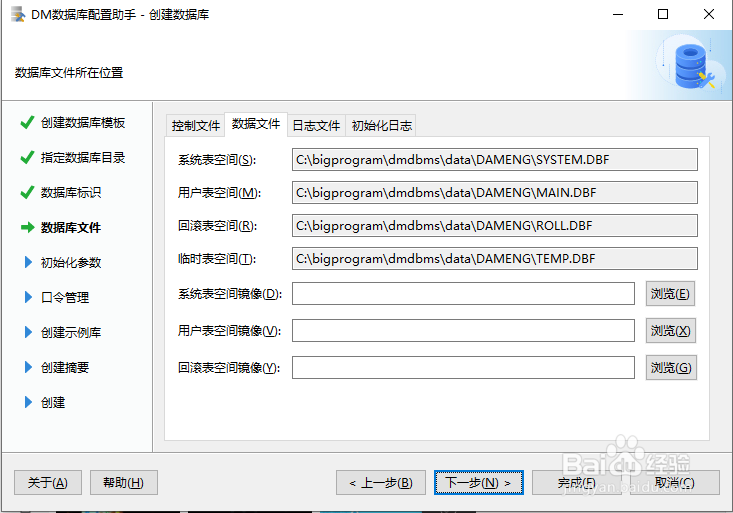Click 浏览(X) for user tablespace mirror
This screenshot has height=513, width=733.
pos(671,331)
